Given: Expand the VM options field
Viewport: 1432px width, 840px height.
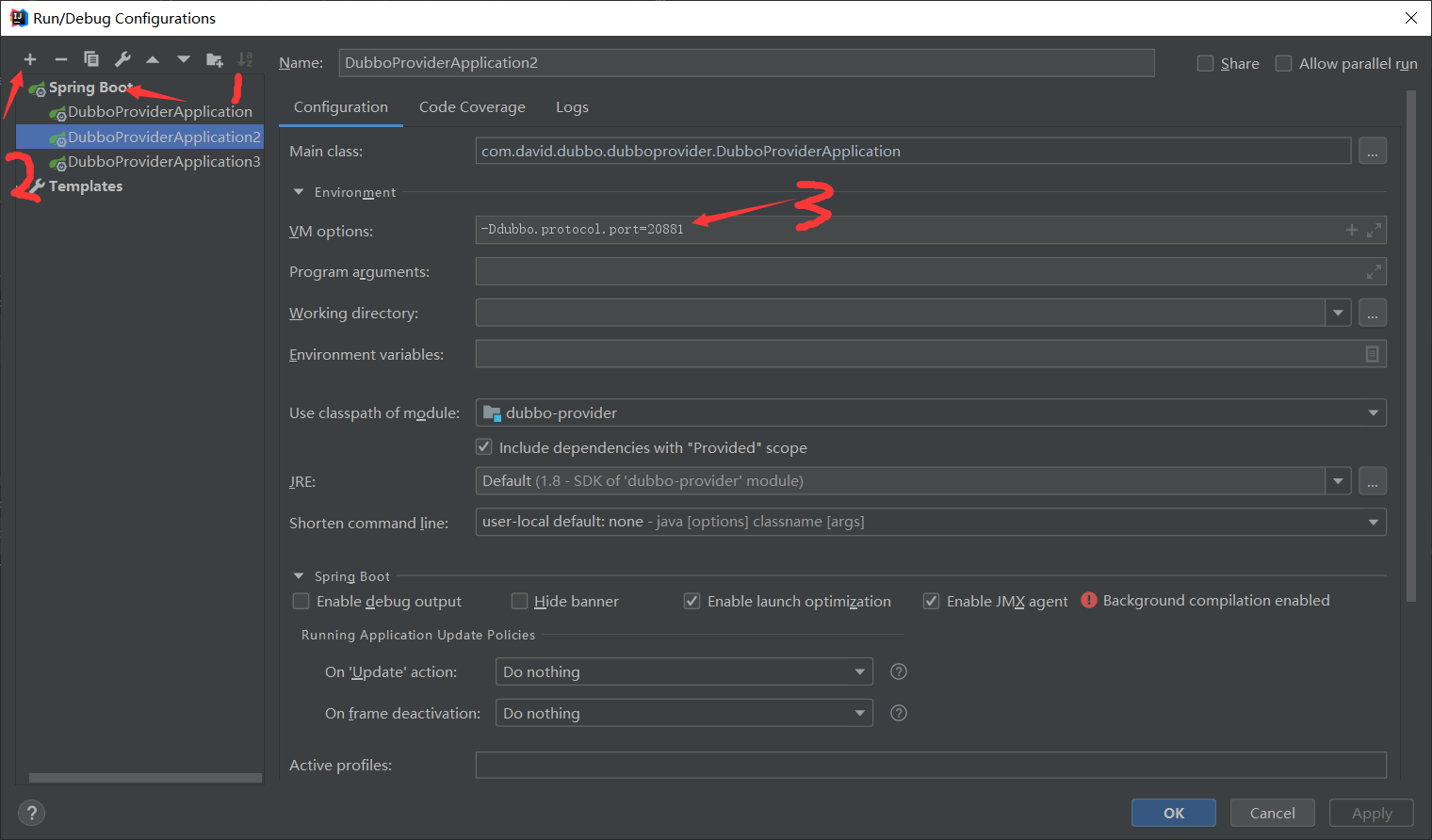Looking at the screenshot, I should click(1374, 229).
